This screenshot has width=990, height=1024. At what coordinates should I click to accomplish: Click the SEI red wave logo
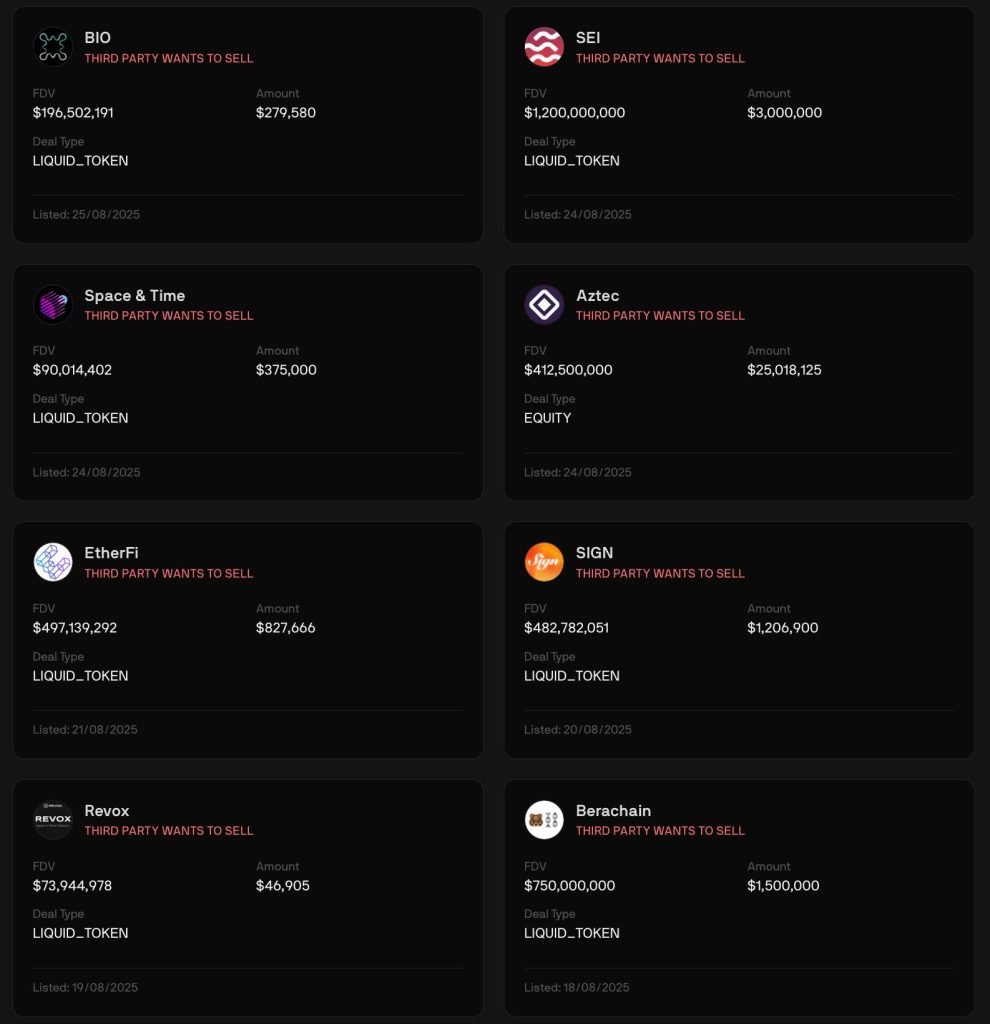coord(544,47)
